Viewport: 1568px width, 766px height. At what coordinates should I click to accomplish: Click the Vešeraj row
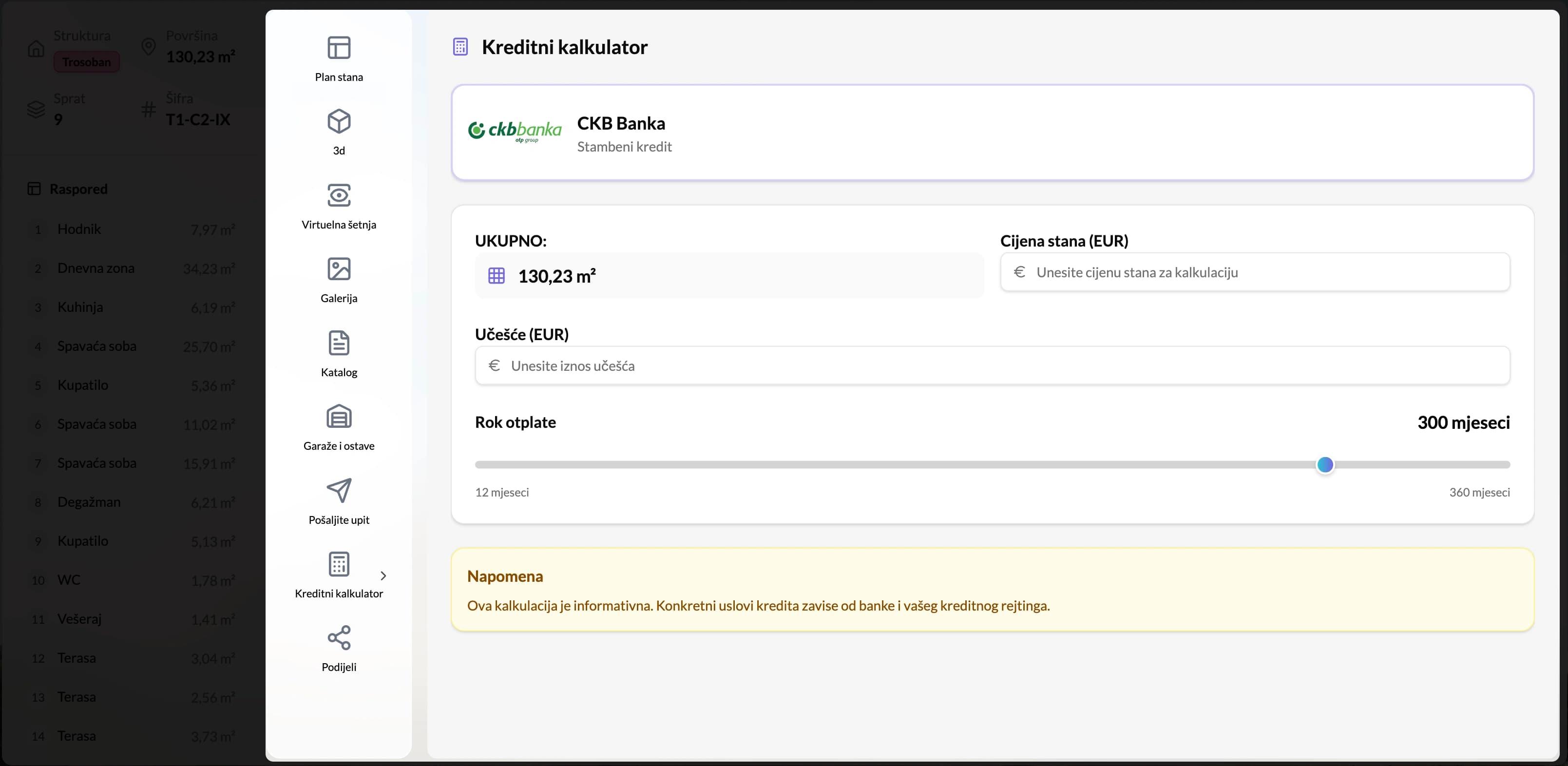[132, 619]
